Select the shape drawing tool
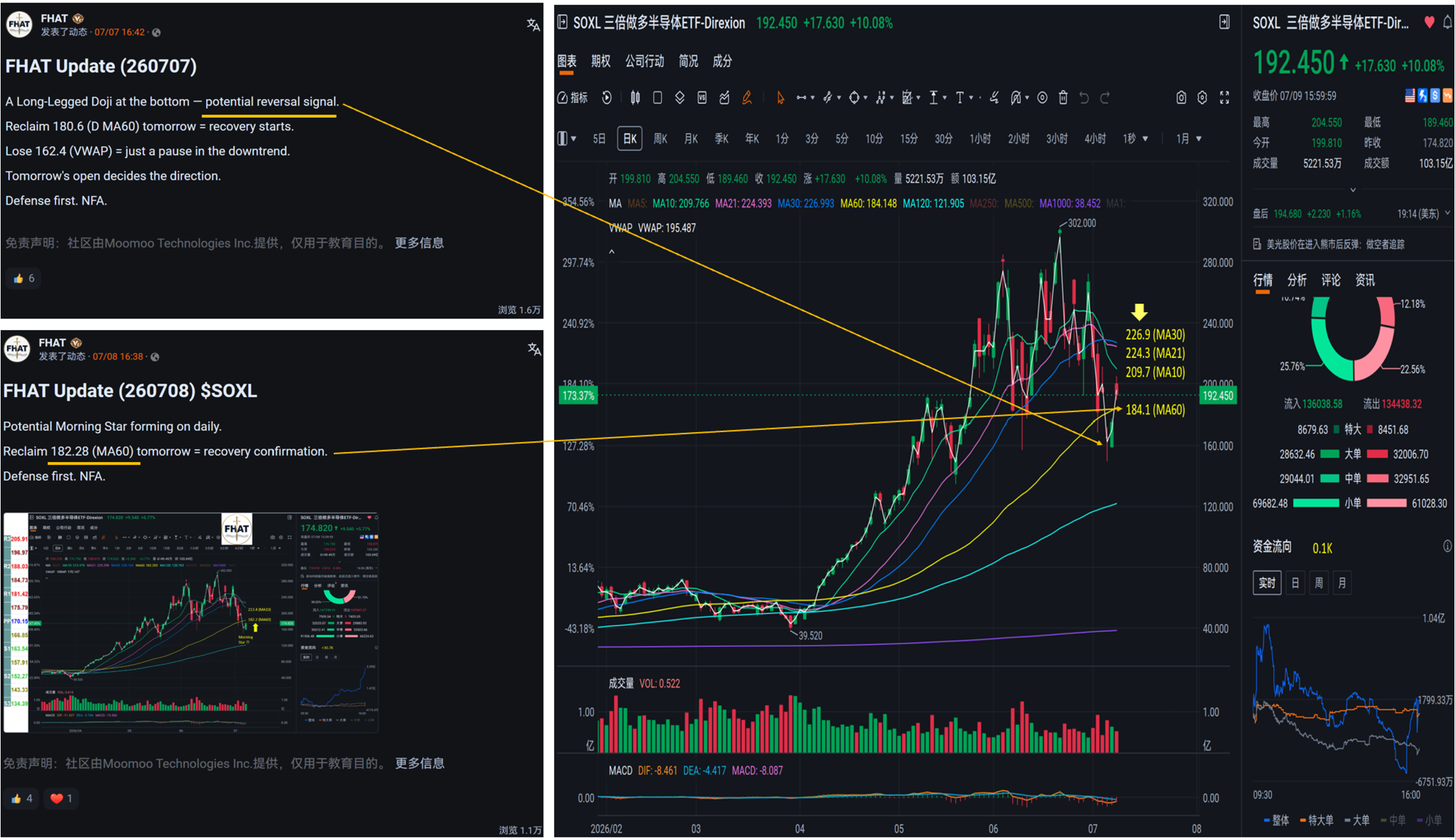Screen dimensions: 1455x840 854,98
